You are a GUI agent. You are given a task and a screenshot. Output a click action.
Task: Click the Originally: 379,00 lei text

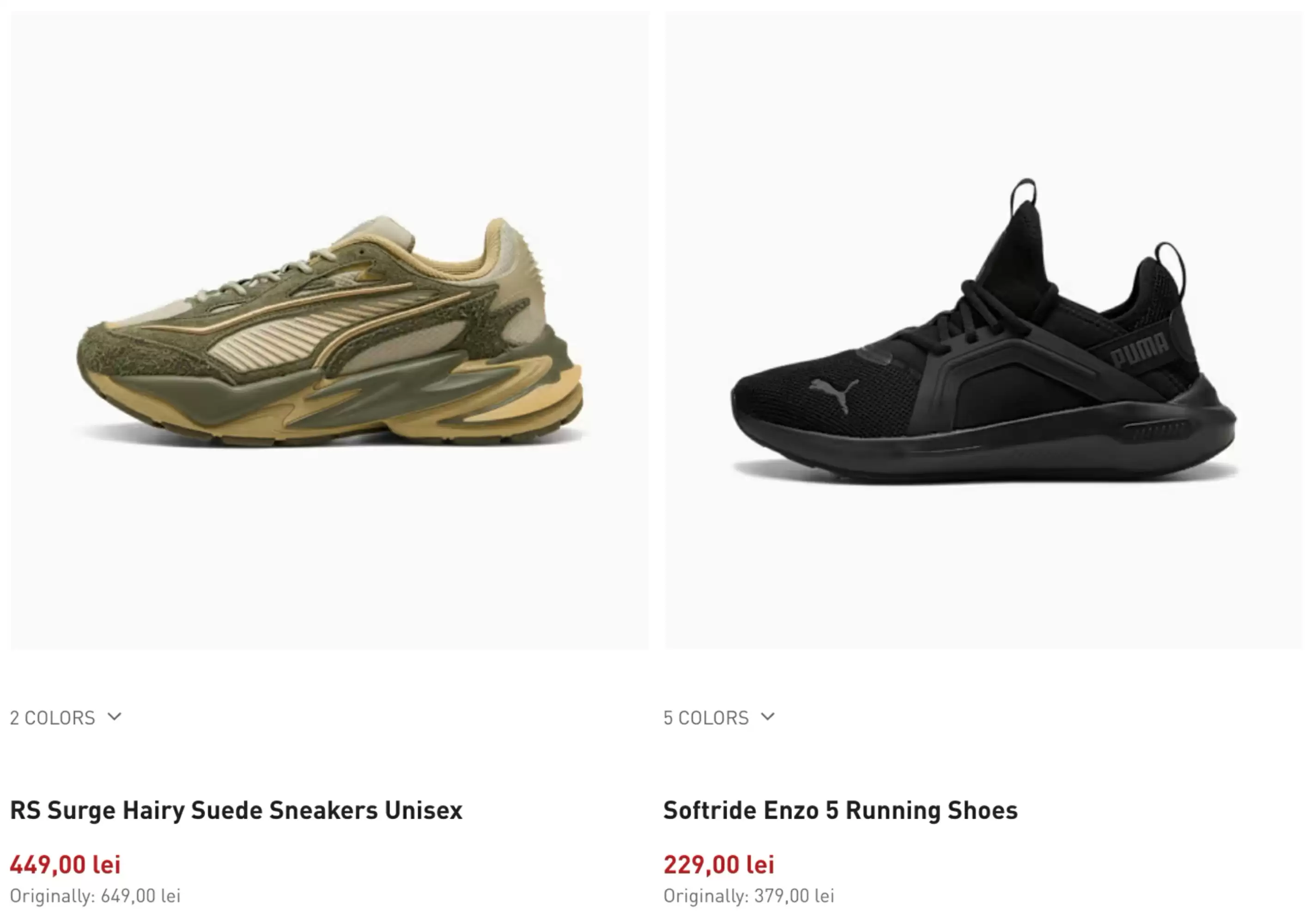[x=748, y=896]
